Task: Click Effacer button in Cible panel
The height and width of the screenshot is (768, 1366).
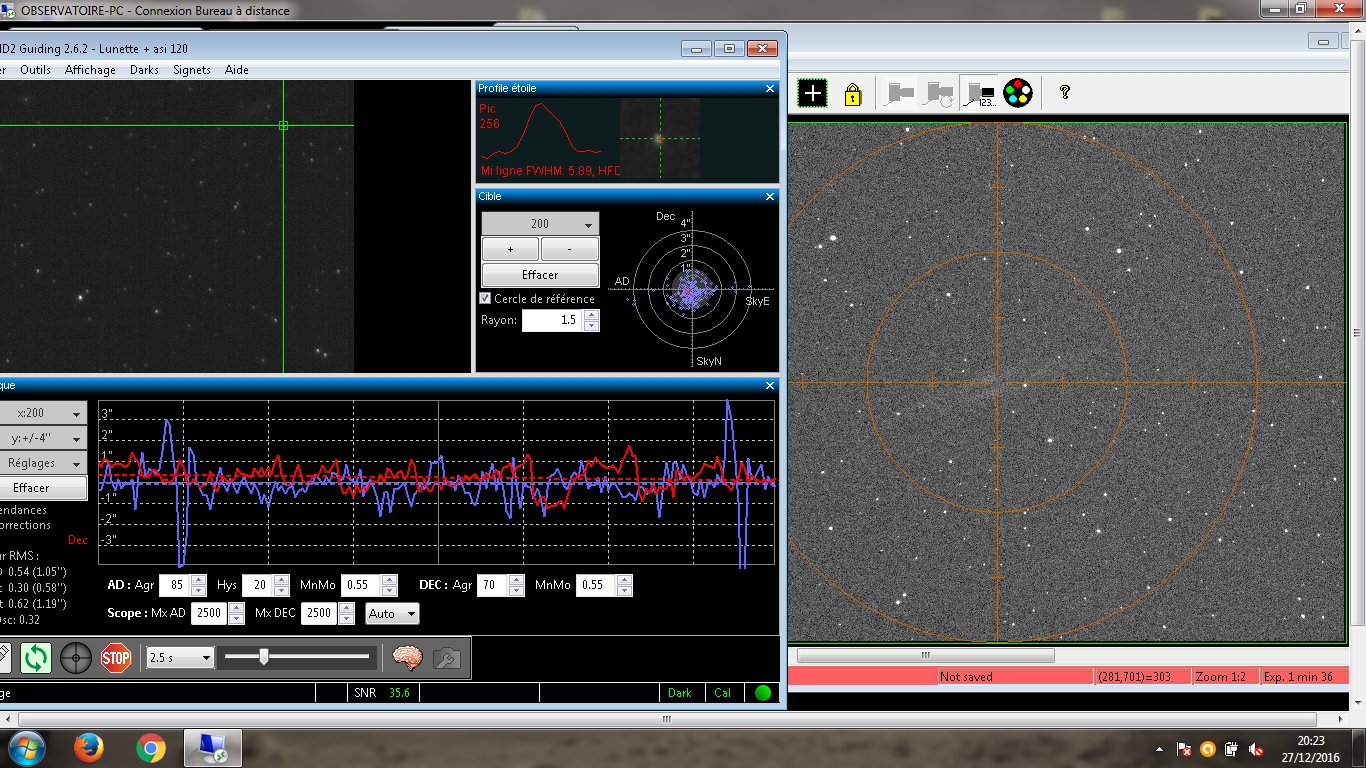Action: 540,275
